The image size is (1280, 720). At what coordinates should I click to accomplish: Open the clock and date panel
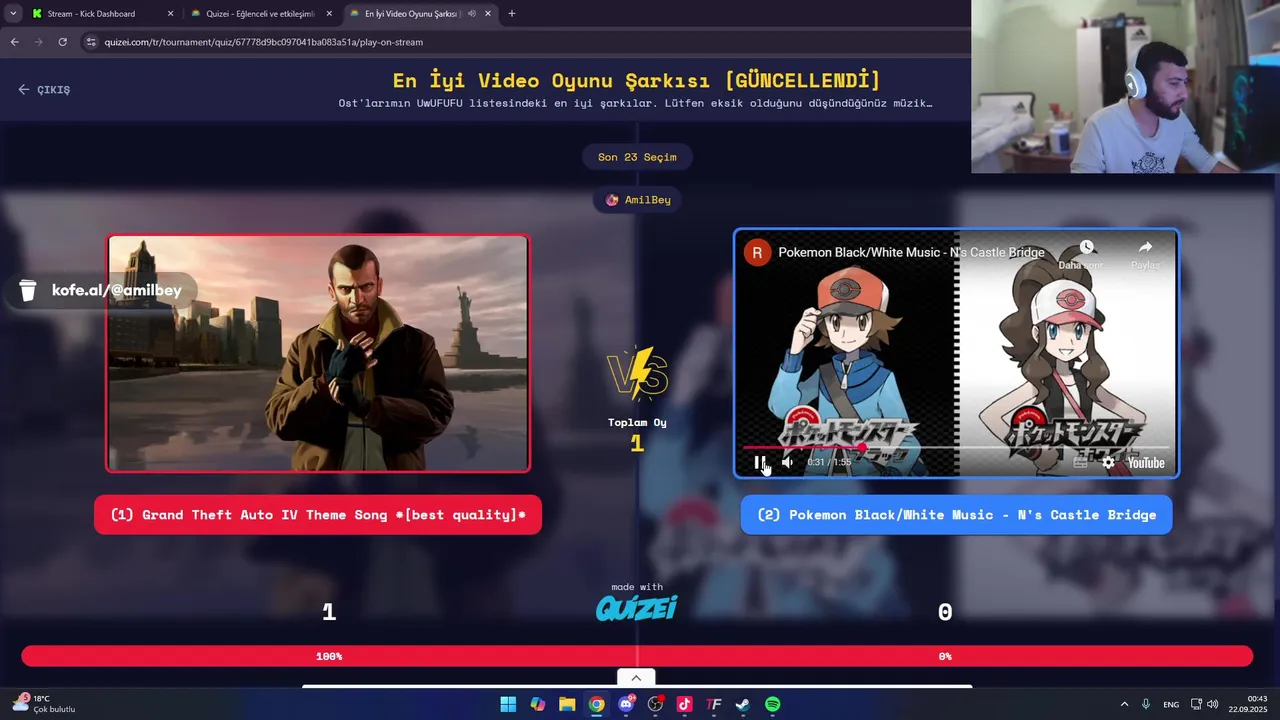1250,704
